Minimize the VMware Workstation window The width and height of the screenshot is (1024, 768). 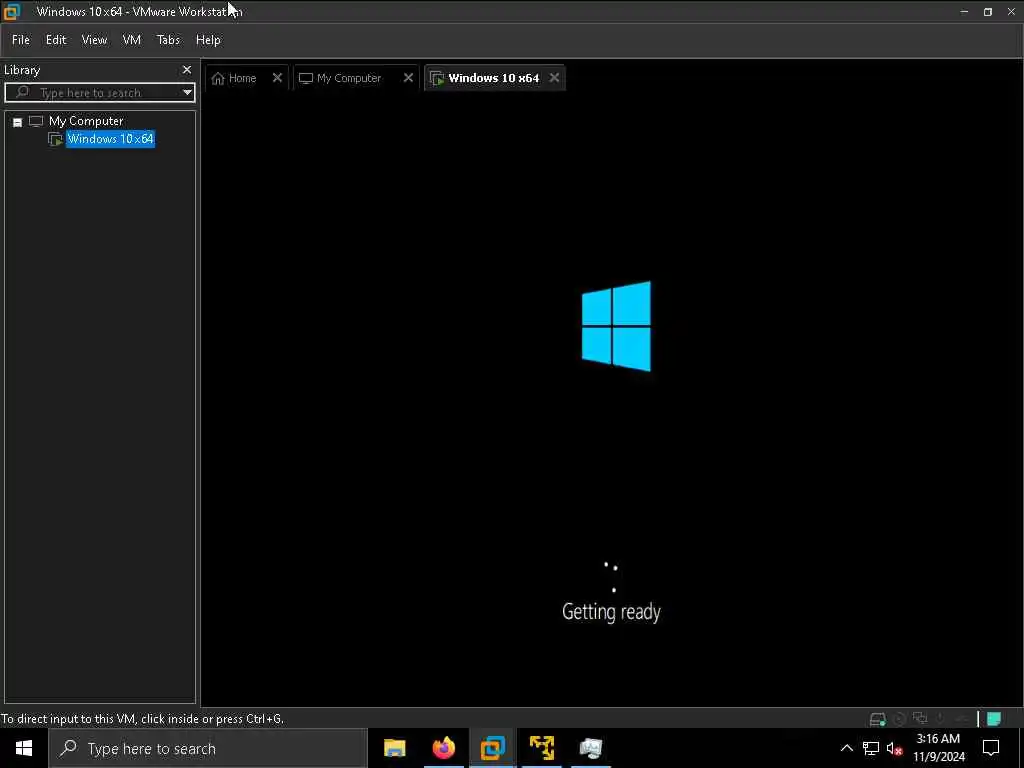[964, 12]
